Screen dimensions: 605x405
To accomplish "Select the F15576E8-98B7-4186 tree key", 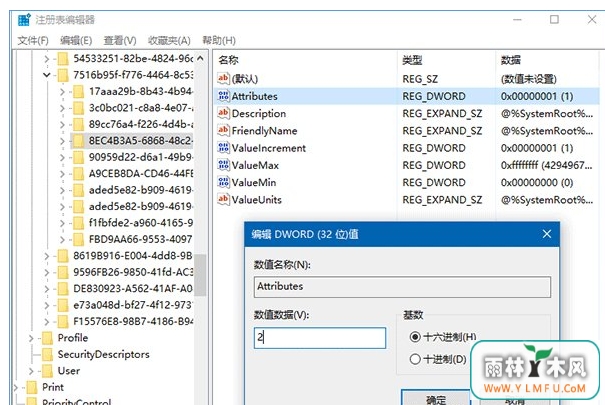I will (x=133, y=321).
